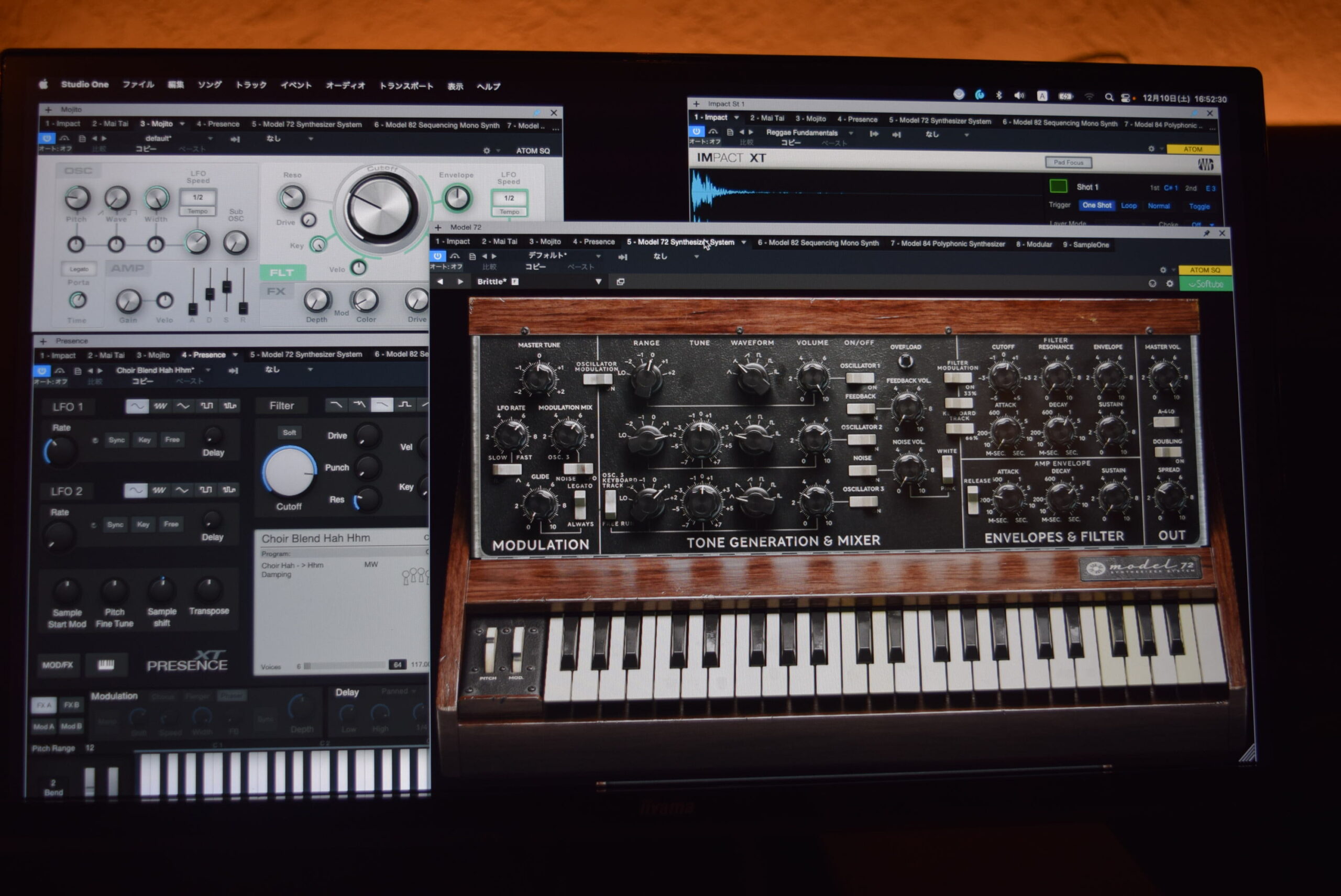Flip the Oscillator Modulation switch

point(597,379)
